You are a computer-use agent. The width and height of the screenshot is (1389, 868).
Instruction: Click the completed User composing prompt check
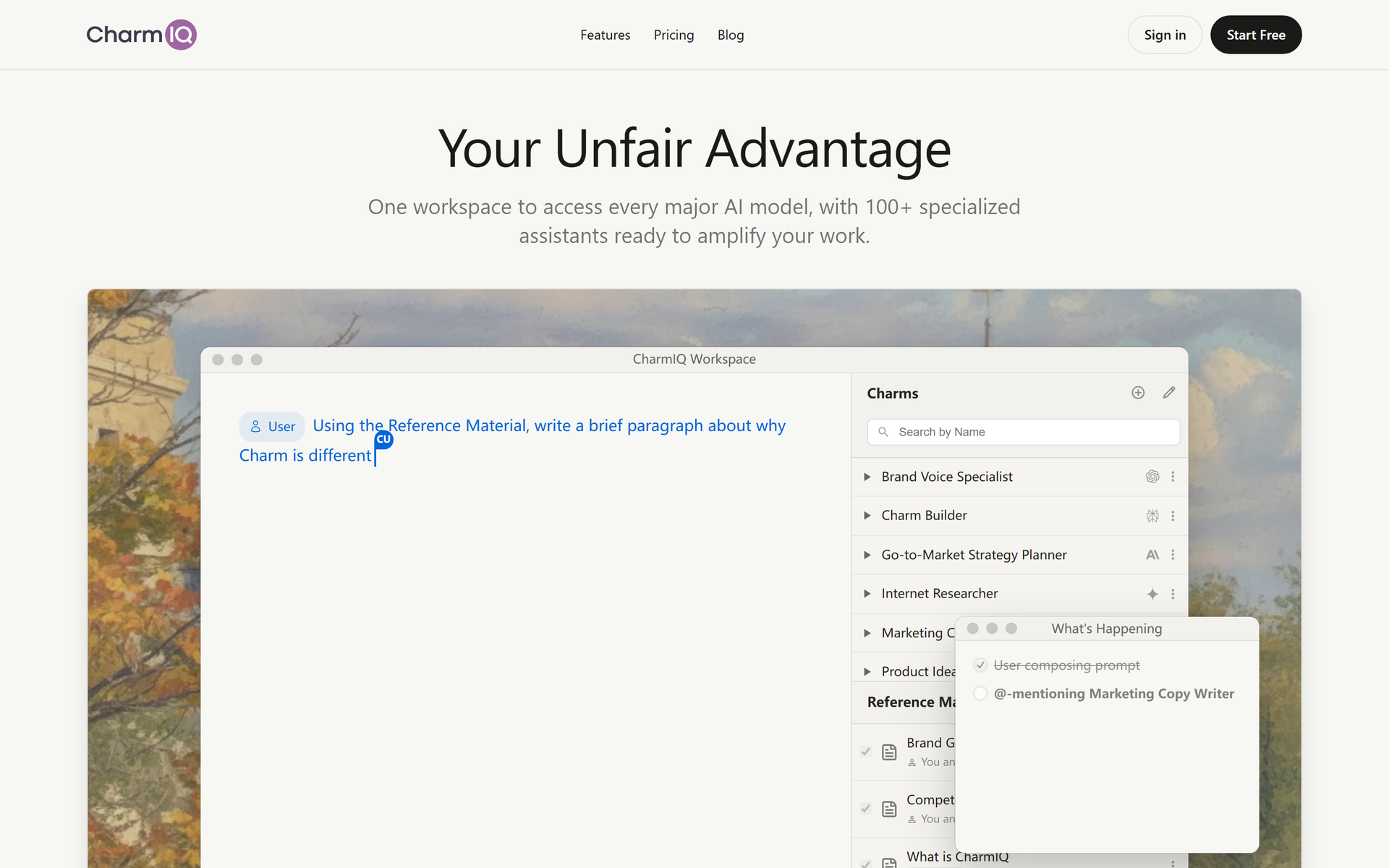tap(980, 665)
